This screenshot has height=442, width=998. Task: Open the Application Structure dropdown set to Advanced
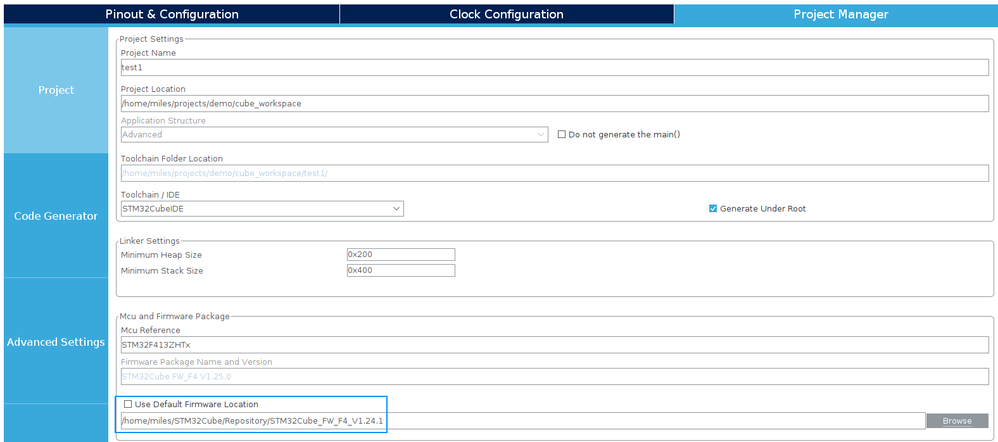click(334, 134)
